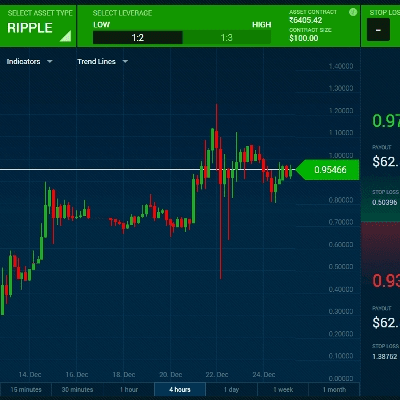Click the stop loss 0.50396 value
The image size is (400, 400).
tap(385, 202)
